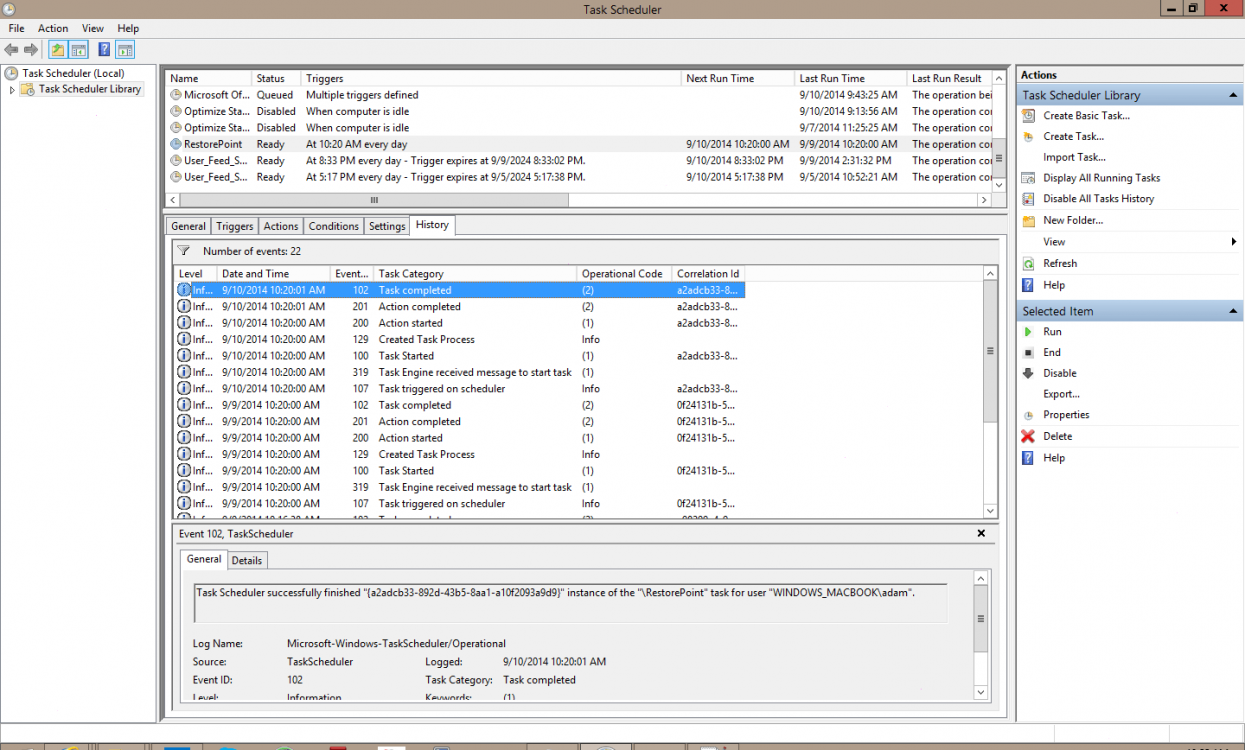Viewport: 1245px width, 750px height.
Task: Click Display All Running Tasks
Action: tap(1101, 178)
